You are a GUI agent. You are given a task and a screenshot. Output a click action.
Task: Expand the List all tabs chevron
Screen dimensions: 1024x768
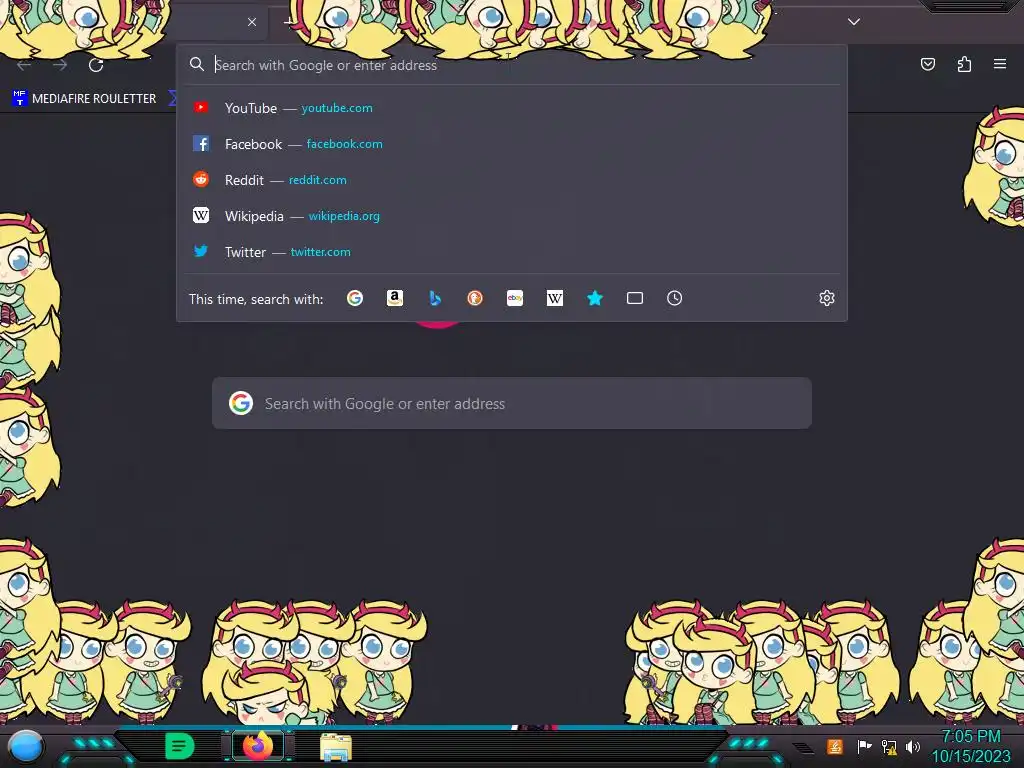click(854, 22)
